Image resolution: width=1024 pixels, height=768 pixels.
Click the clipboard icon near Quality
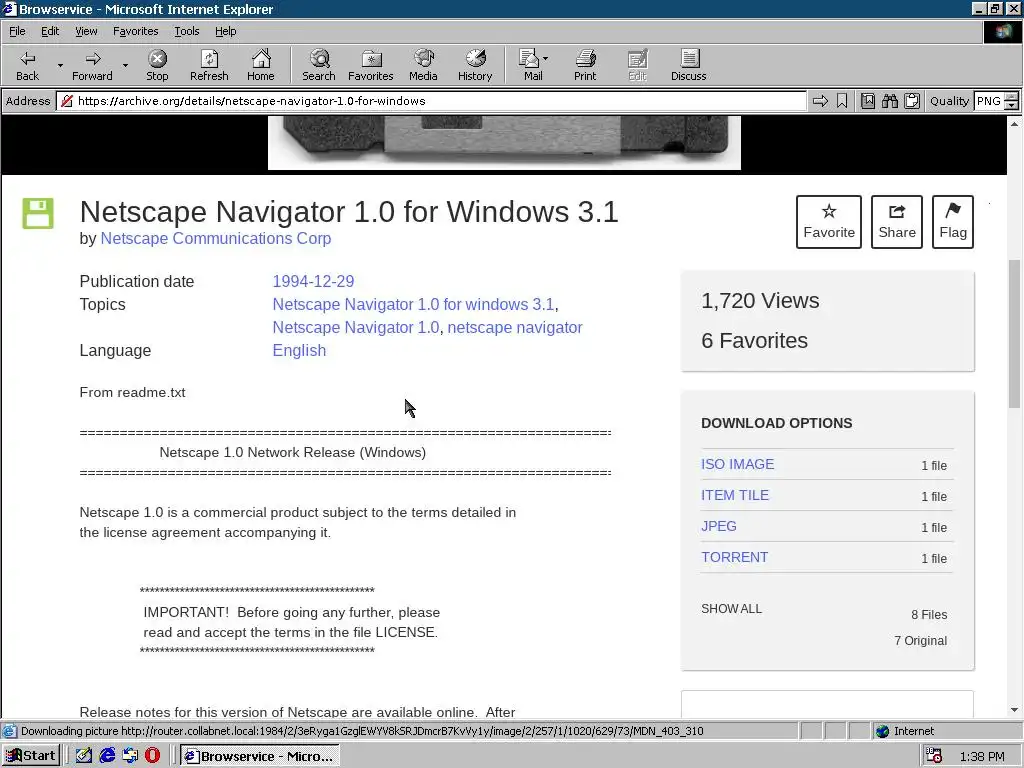coord(912,101)
